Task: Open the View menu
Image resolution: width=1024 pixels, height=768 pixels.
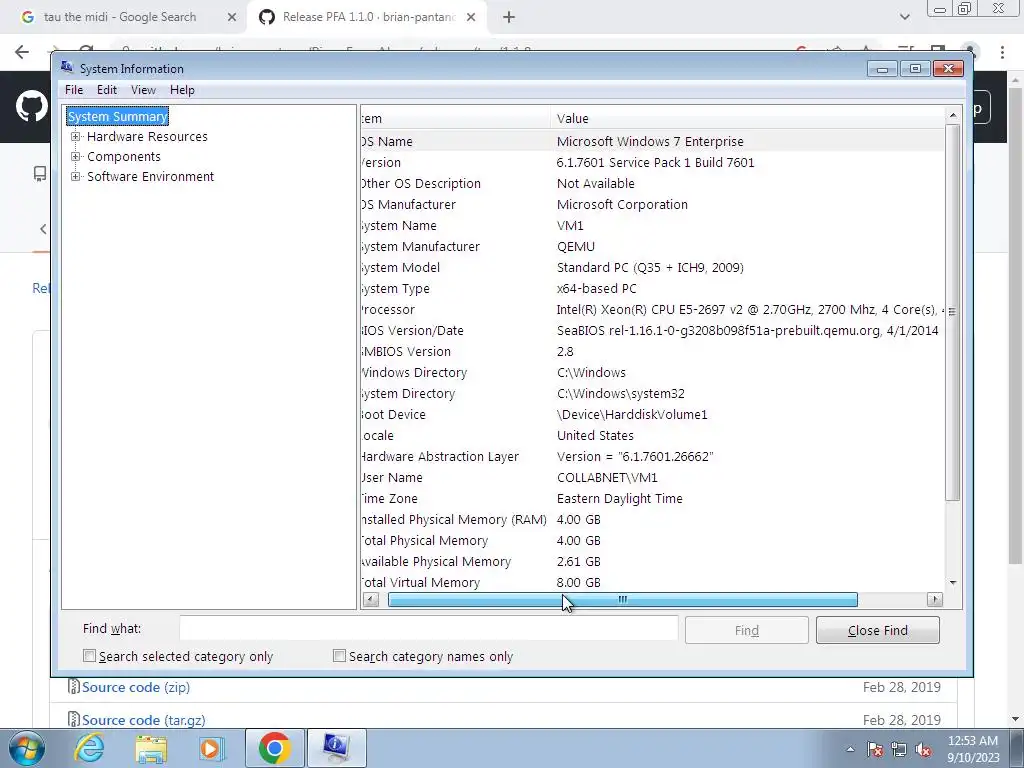Action: click(143, 90)
